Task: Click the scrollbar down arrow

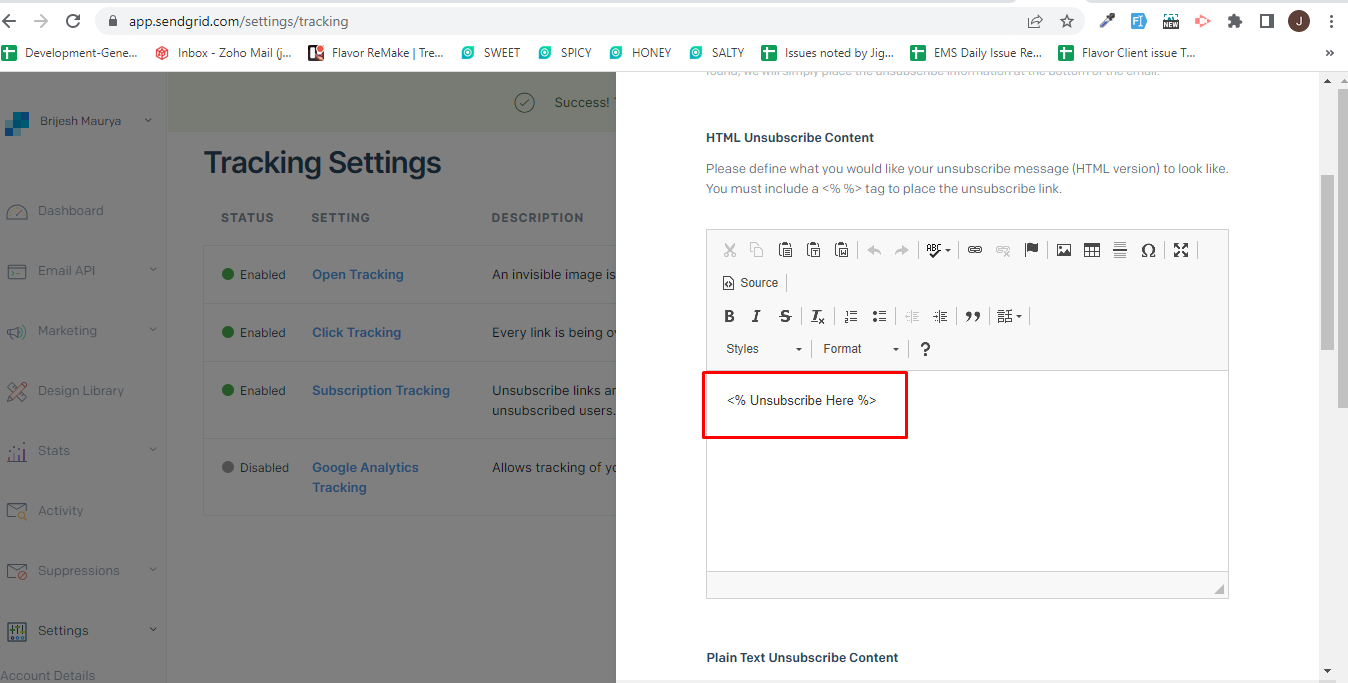Action: tap(1328, 670)
